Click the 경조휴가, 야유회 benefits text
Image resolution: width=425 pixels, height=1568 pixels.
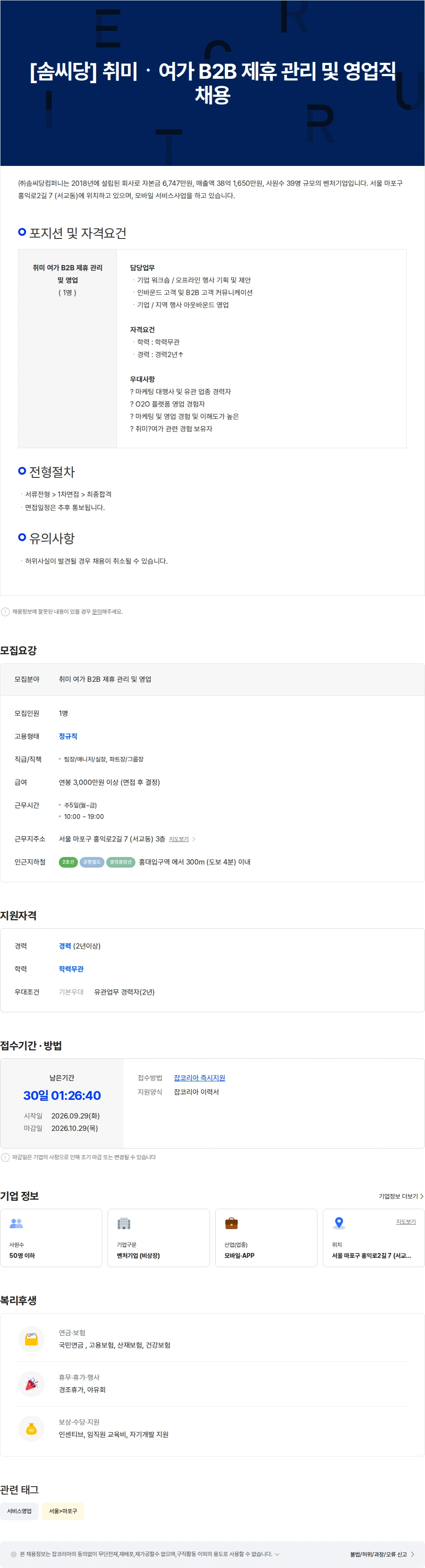click(x=82, y=1390)
